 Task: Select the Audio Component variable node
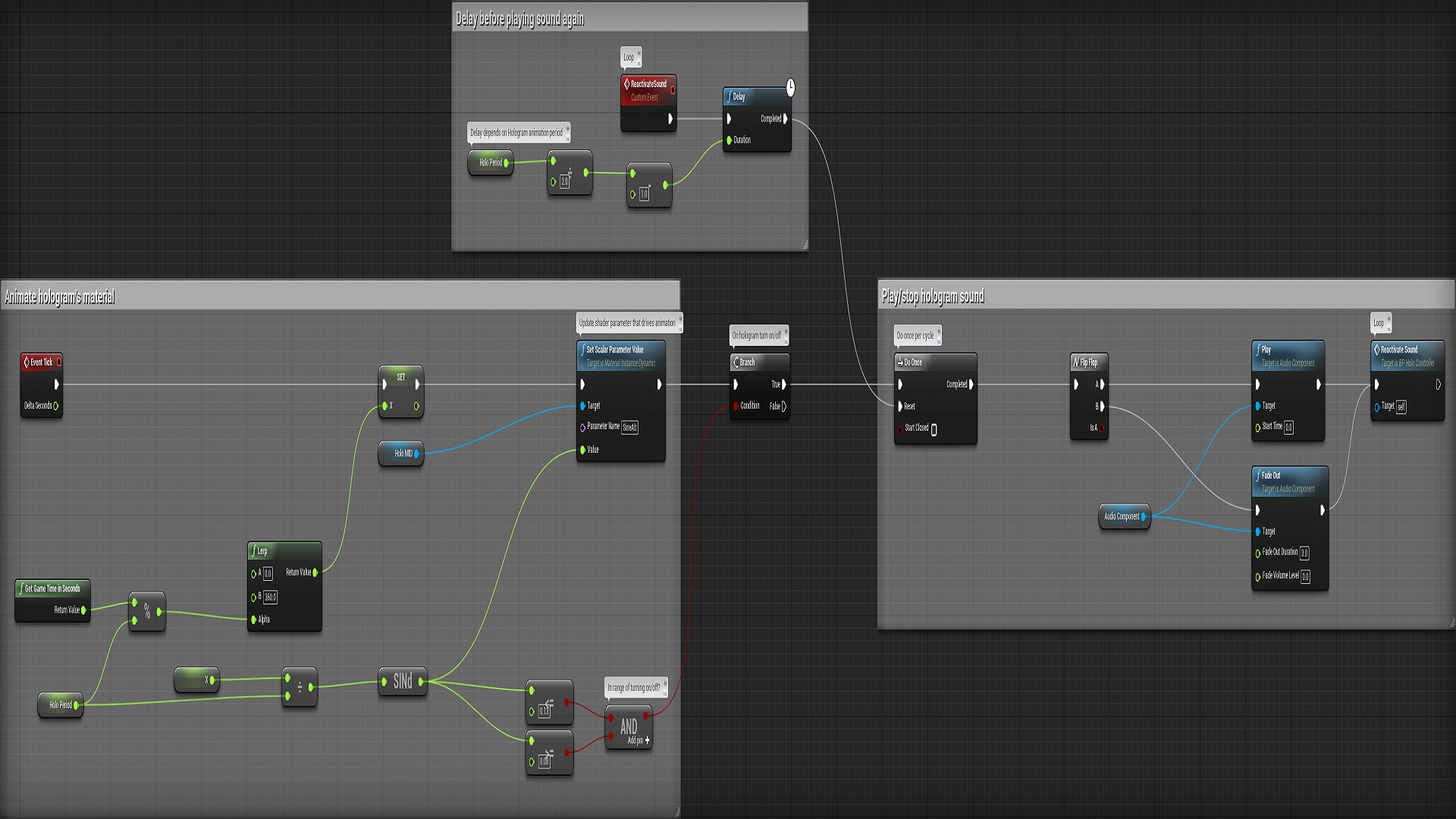click(1124, 517)
